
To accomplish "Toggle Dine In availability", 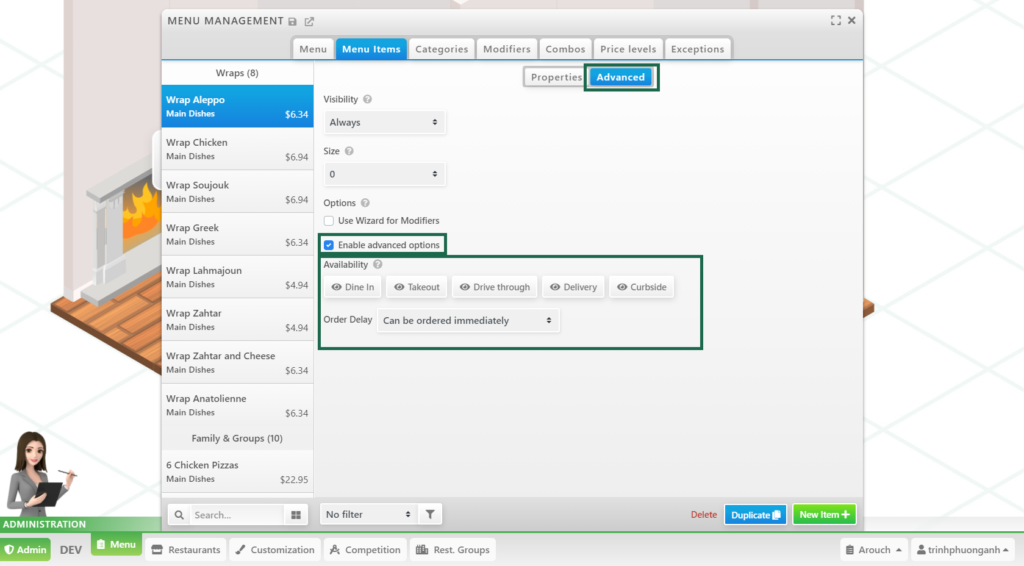I will click(x=353, y=287).
